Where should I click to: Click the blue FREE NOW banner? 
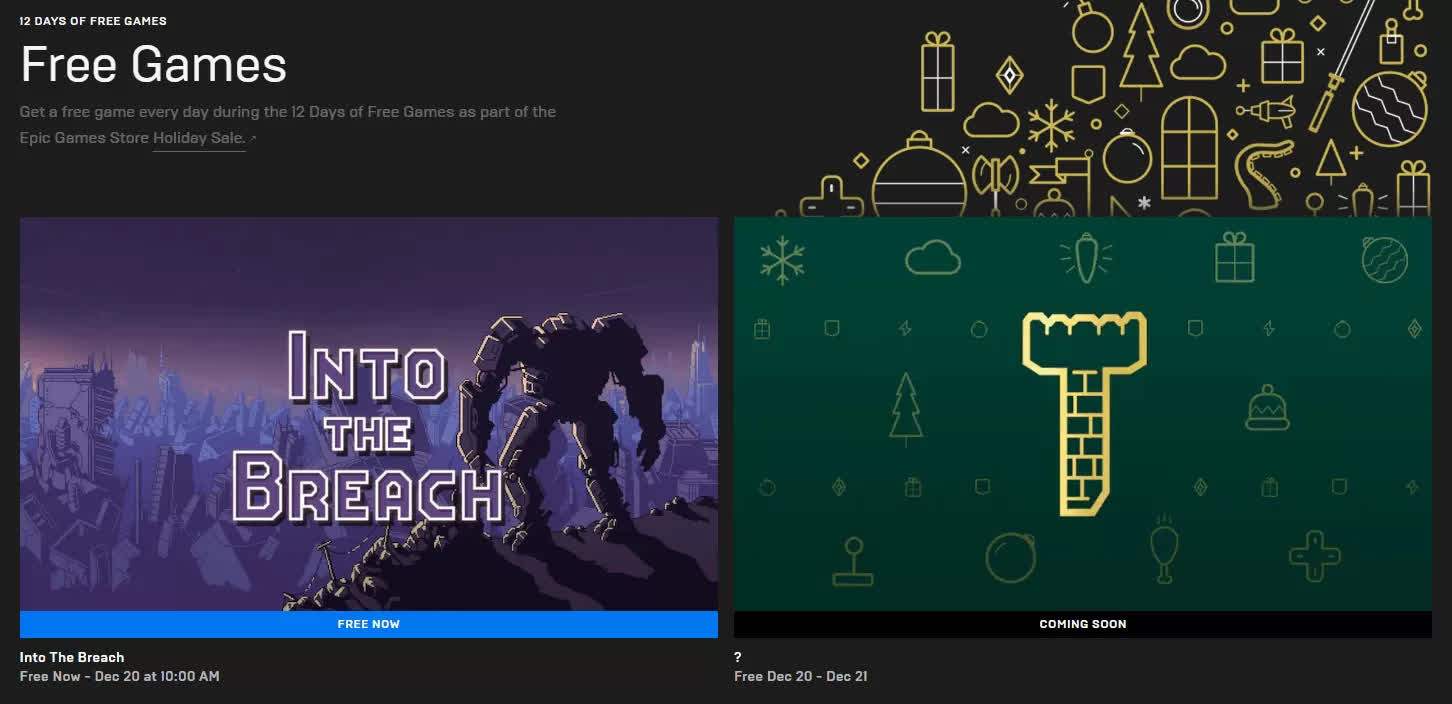[x=369, y=624]
